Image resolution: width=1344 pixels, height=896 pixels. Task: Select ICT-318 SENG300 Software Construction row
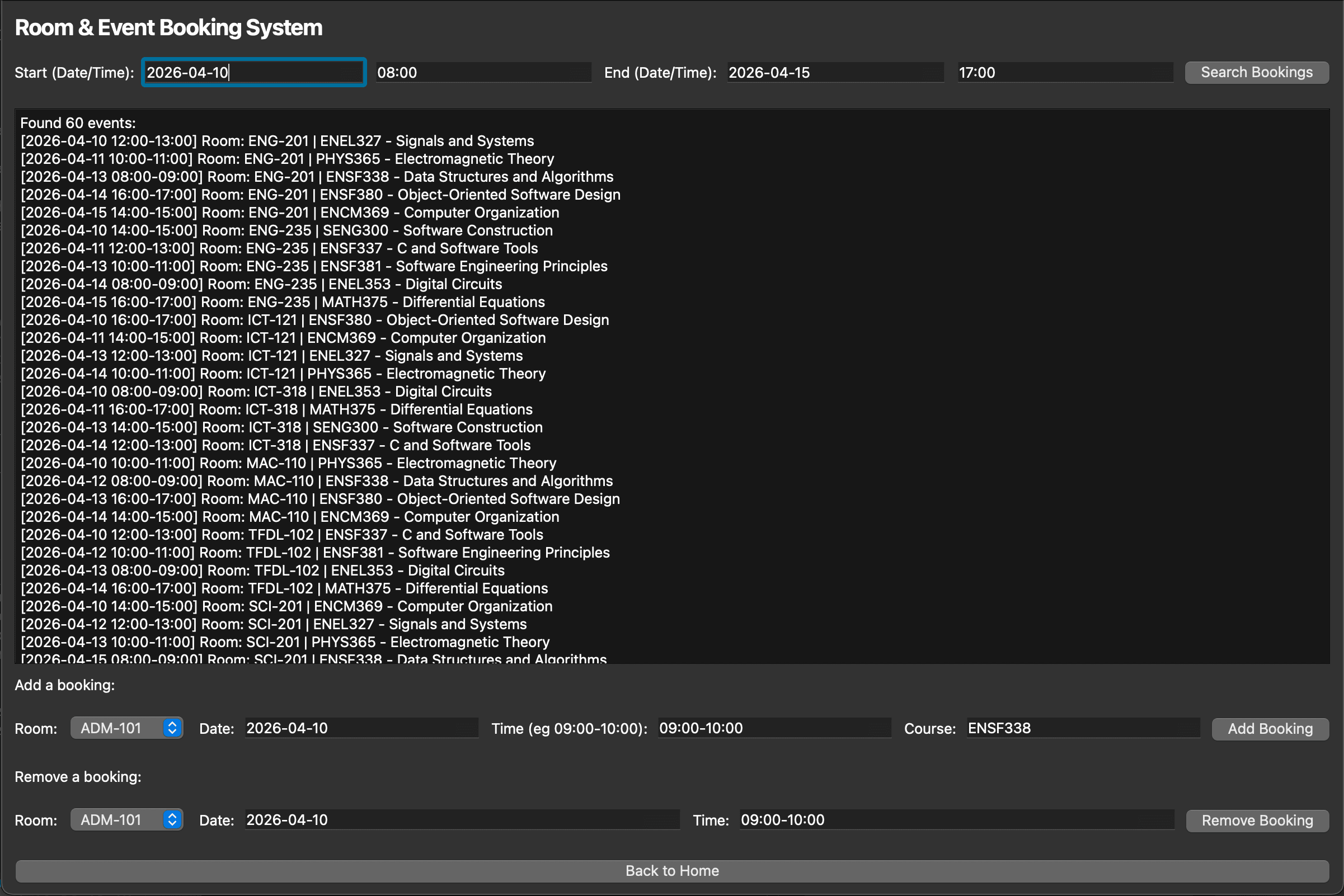[x=281, y=427]
